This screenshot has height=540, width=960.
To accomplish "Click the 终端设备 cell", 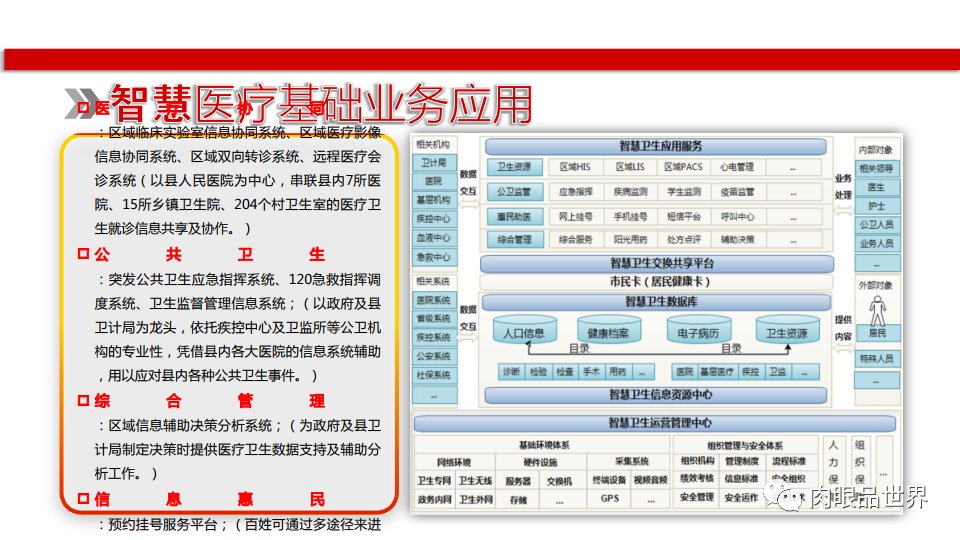I will (609, 480).
